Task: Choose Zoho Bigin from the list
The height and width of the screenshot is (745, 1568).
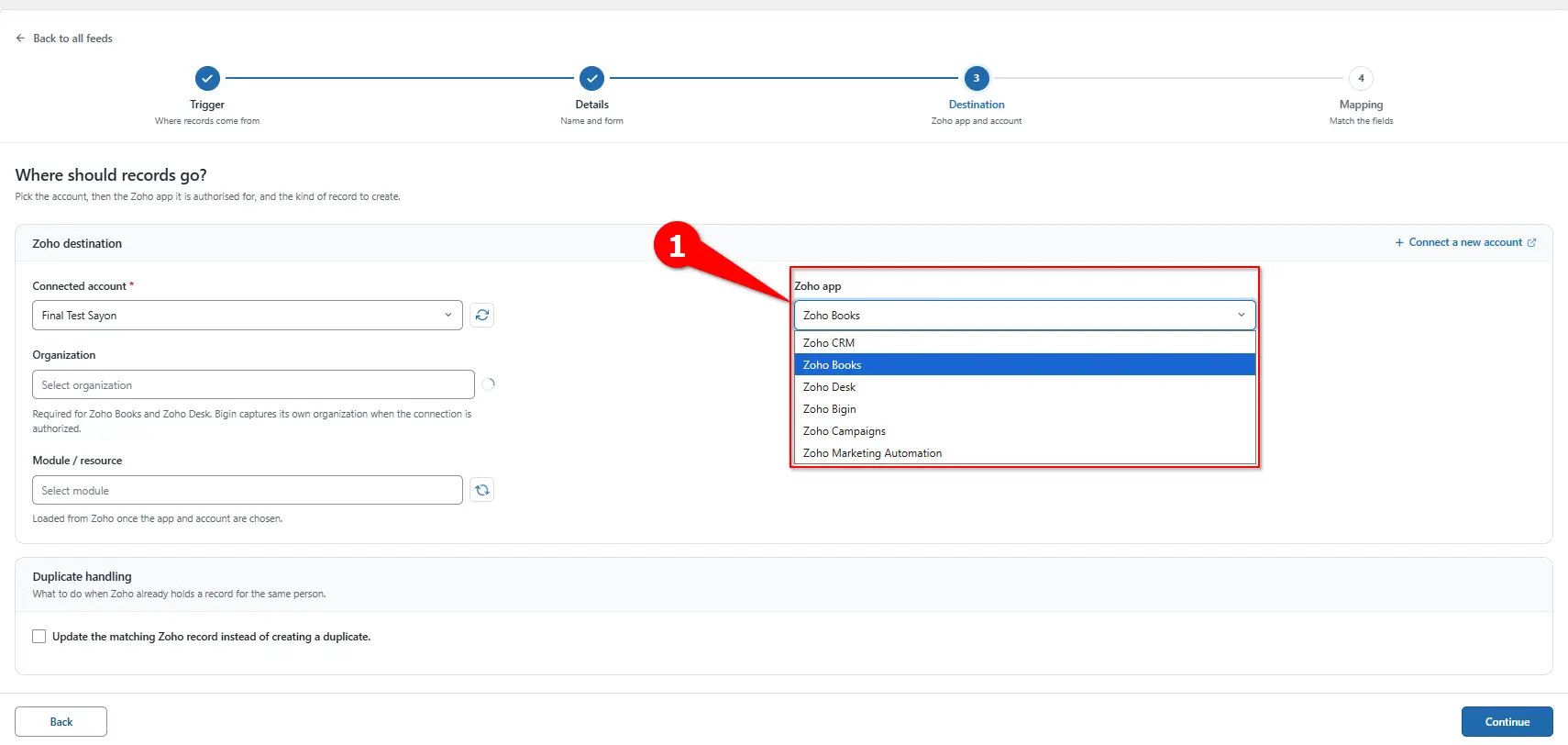Action: click(1025, 409)
